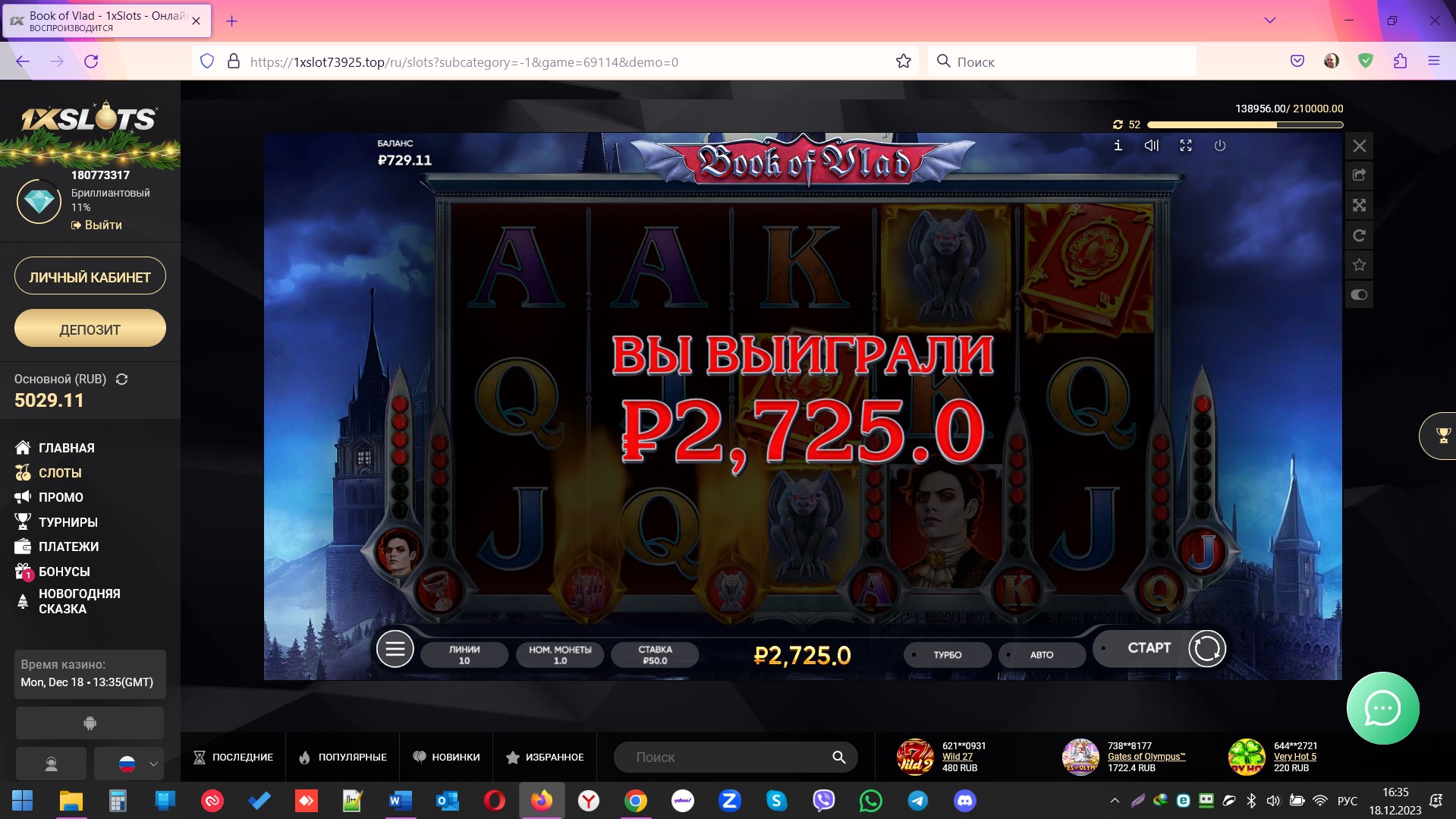Change the НОМ. МОНЕТЫ value
This screenshot has width=1456, height=819.
click(560, 655)
